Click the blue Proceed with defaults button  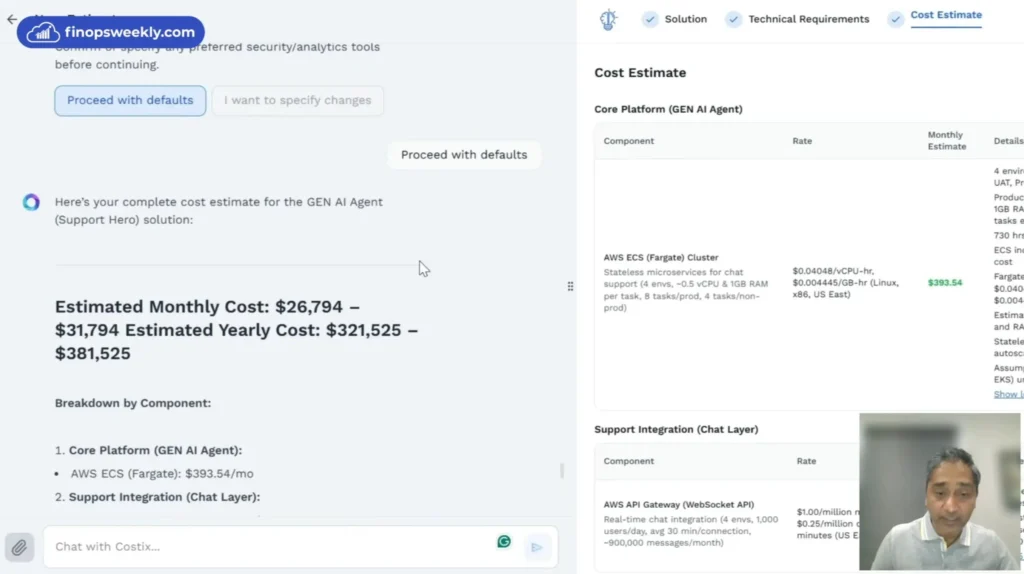tap(130, 101)
